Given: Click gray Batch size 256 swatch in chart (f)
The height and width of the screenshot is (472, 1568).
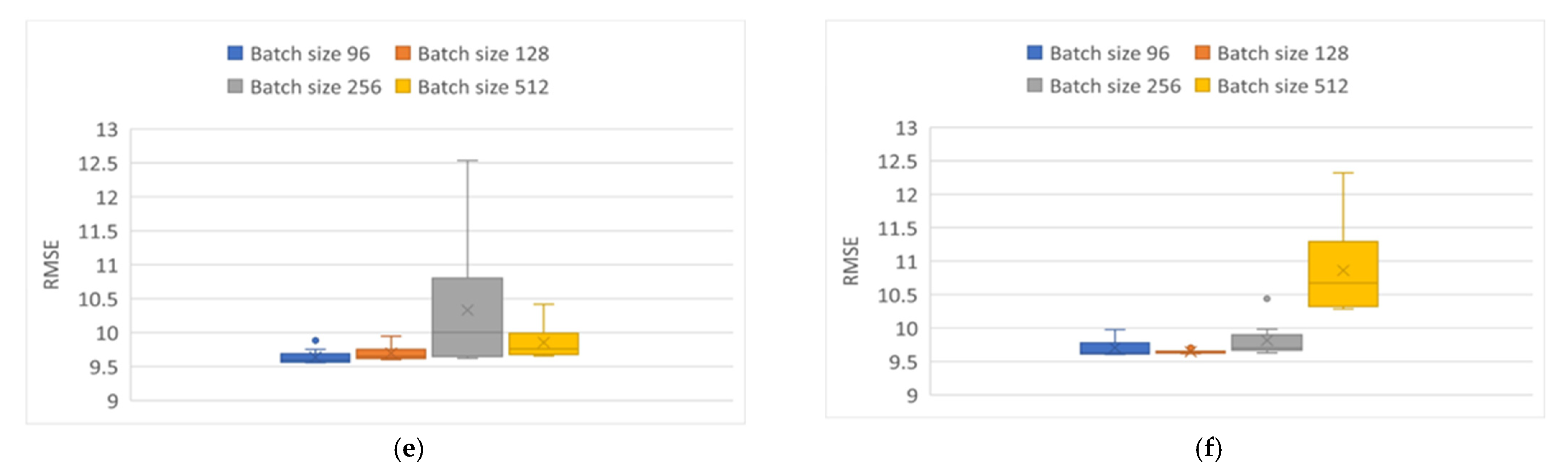Looking at the screenshot, I should click(1034, 85).
